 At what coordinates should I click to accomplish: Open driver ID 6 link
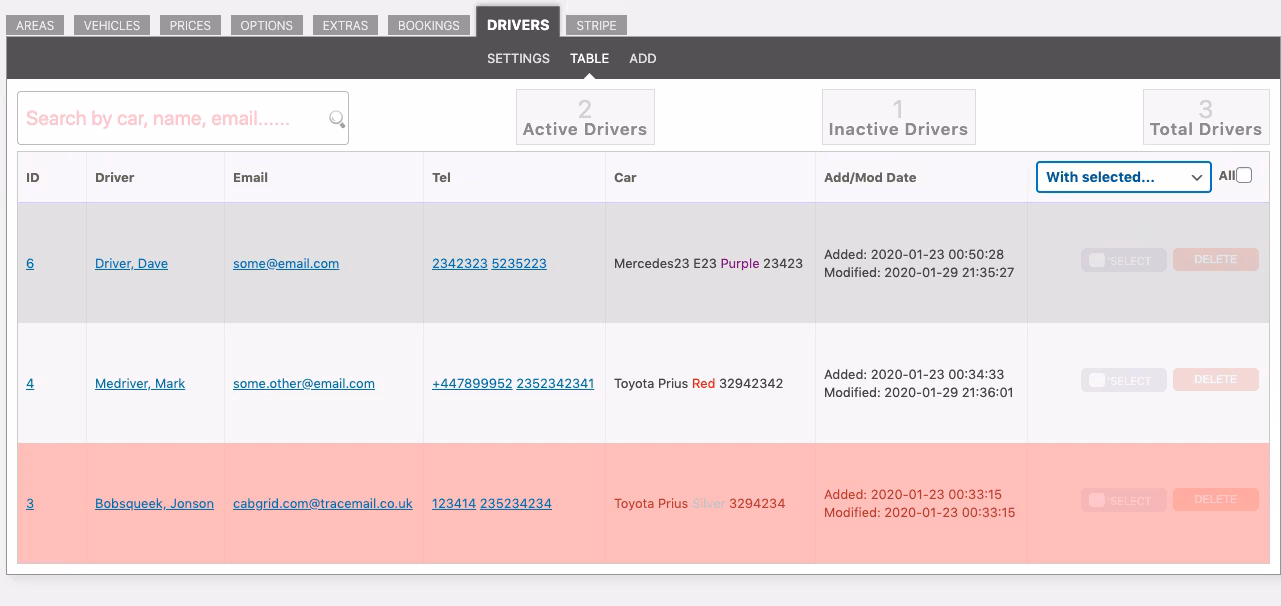click(x=30, y=263)
